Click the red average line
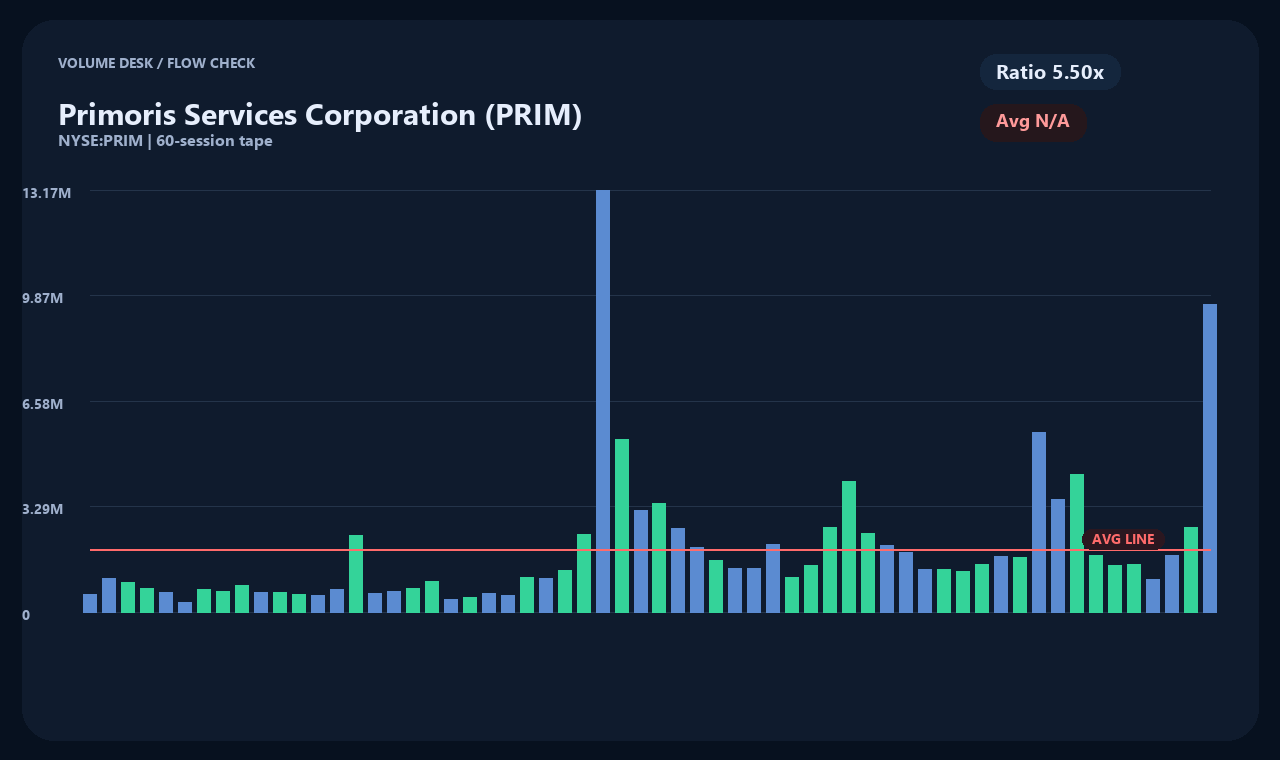This screenshot has height=760, width=1280. [x=650, y=550]
